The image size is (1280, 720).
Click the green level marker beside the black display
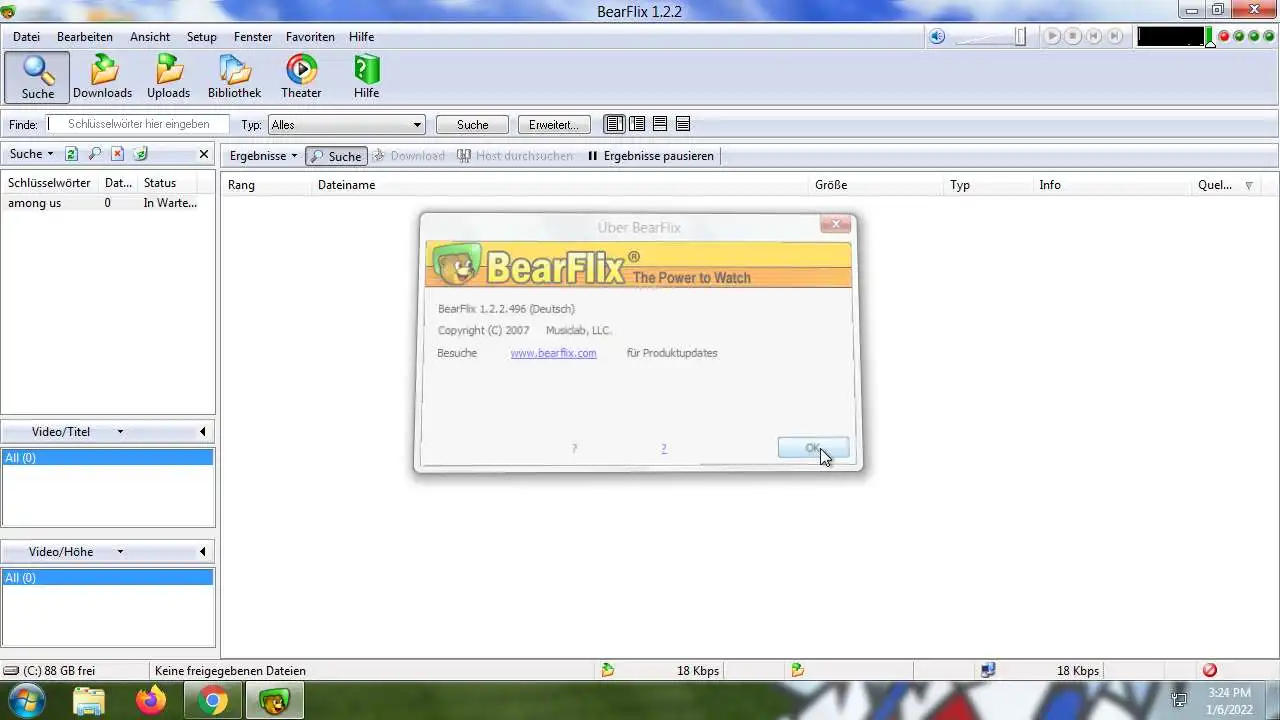click(x=1209, y=38)
